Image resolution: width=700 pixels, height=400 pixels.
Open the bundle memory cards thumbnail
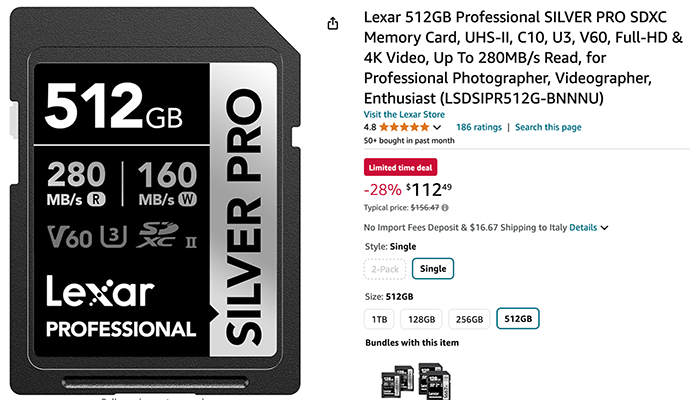(416, 381)
